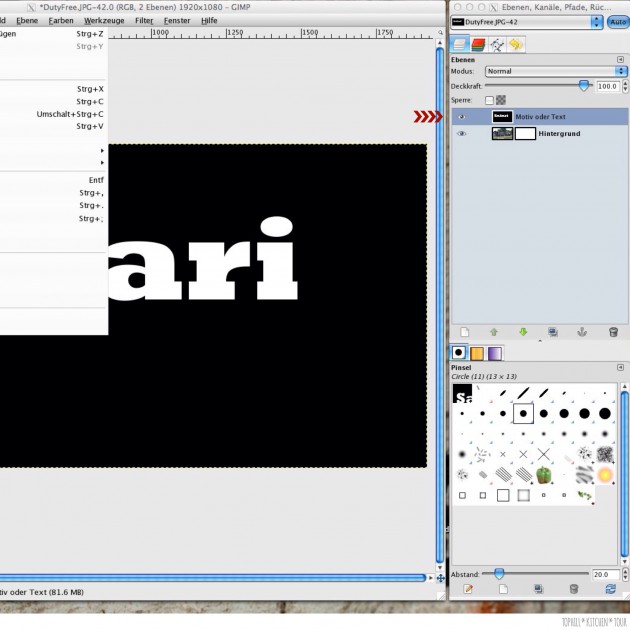Click the Deckkraft value stepper arrows
The height and width of the screenshot is (630, 630).
click(625, 86)
